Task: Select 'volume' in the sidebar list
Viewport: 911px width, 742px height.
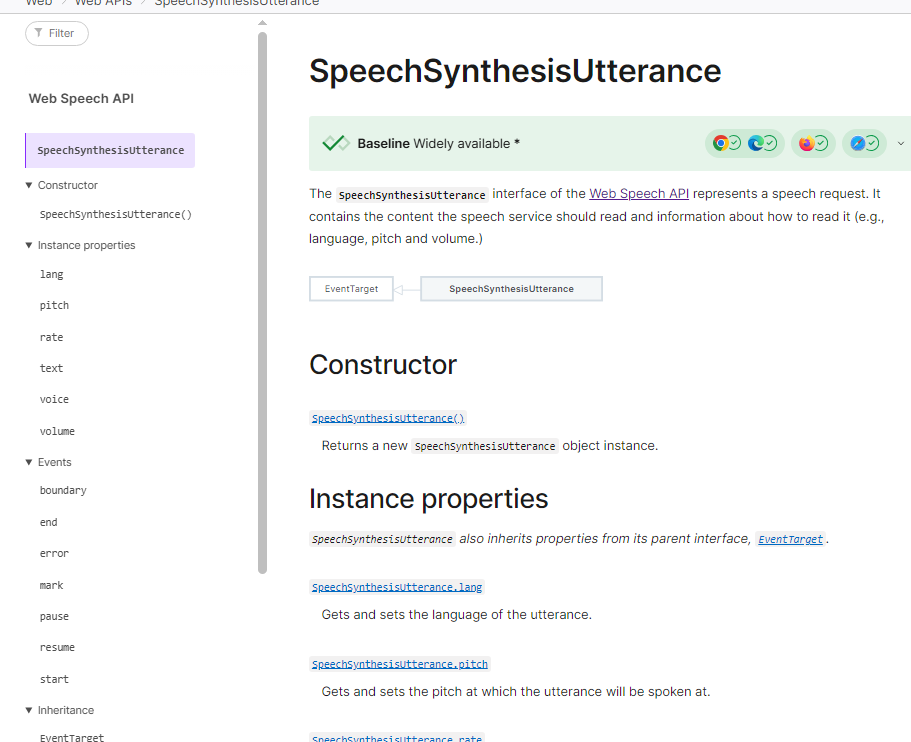Action: (x=57, y=431)
